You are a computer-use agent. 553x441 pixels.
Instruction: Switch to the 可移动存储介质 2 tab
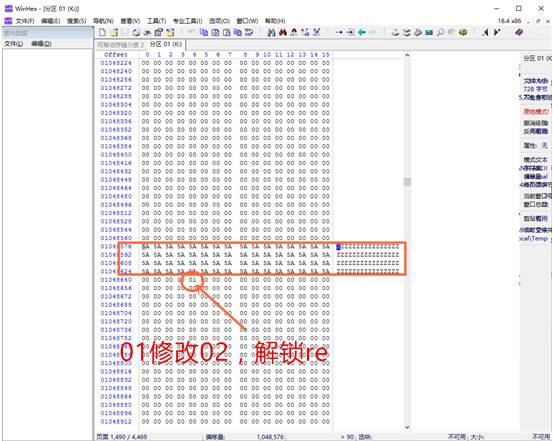(x=121, y=45)
